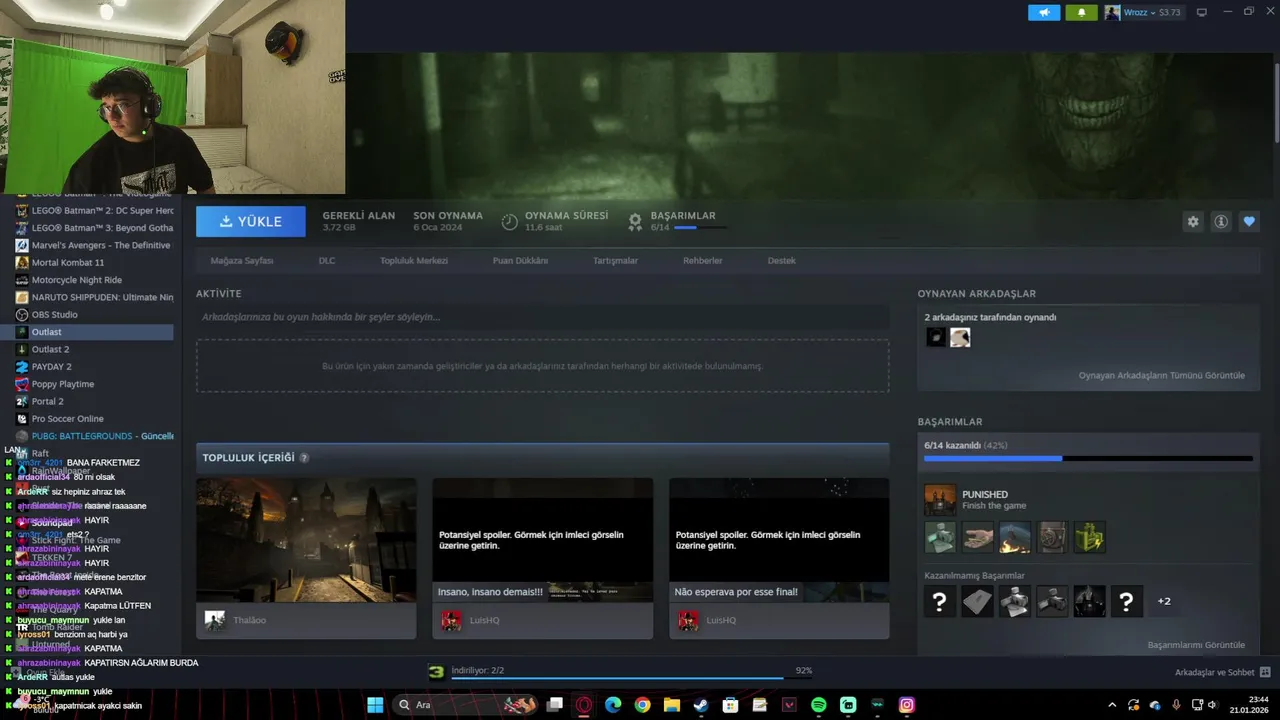Open Opera GX from the taskbar
Viewport: 1280px width, 720px height.
(584, 705)
